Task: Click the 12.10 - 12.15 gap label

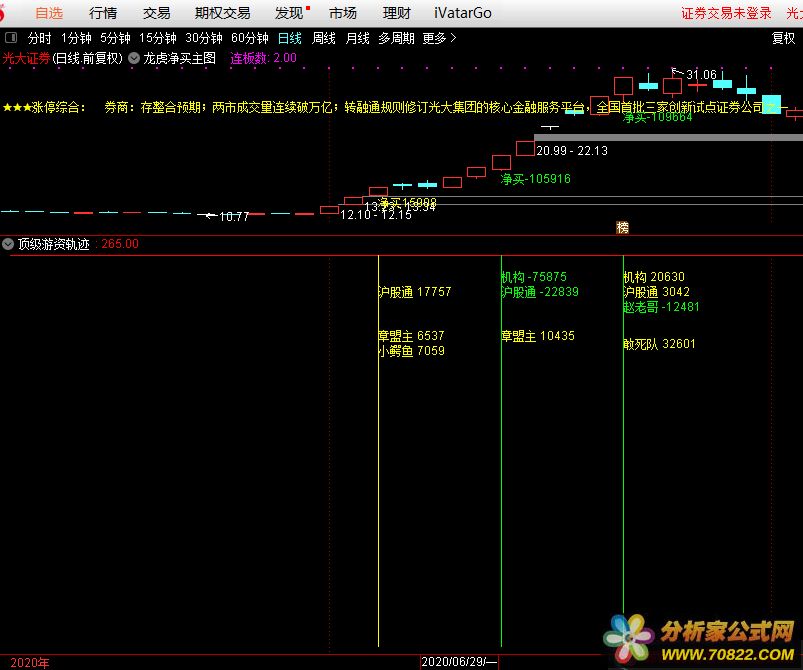Action: click(376, 215)
